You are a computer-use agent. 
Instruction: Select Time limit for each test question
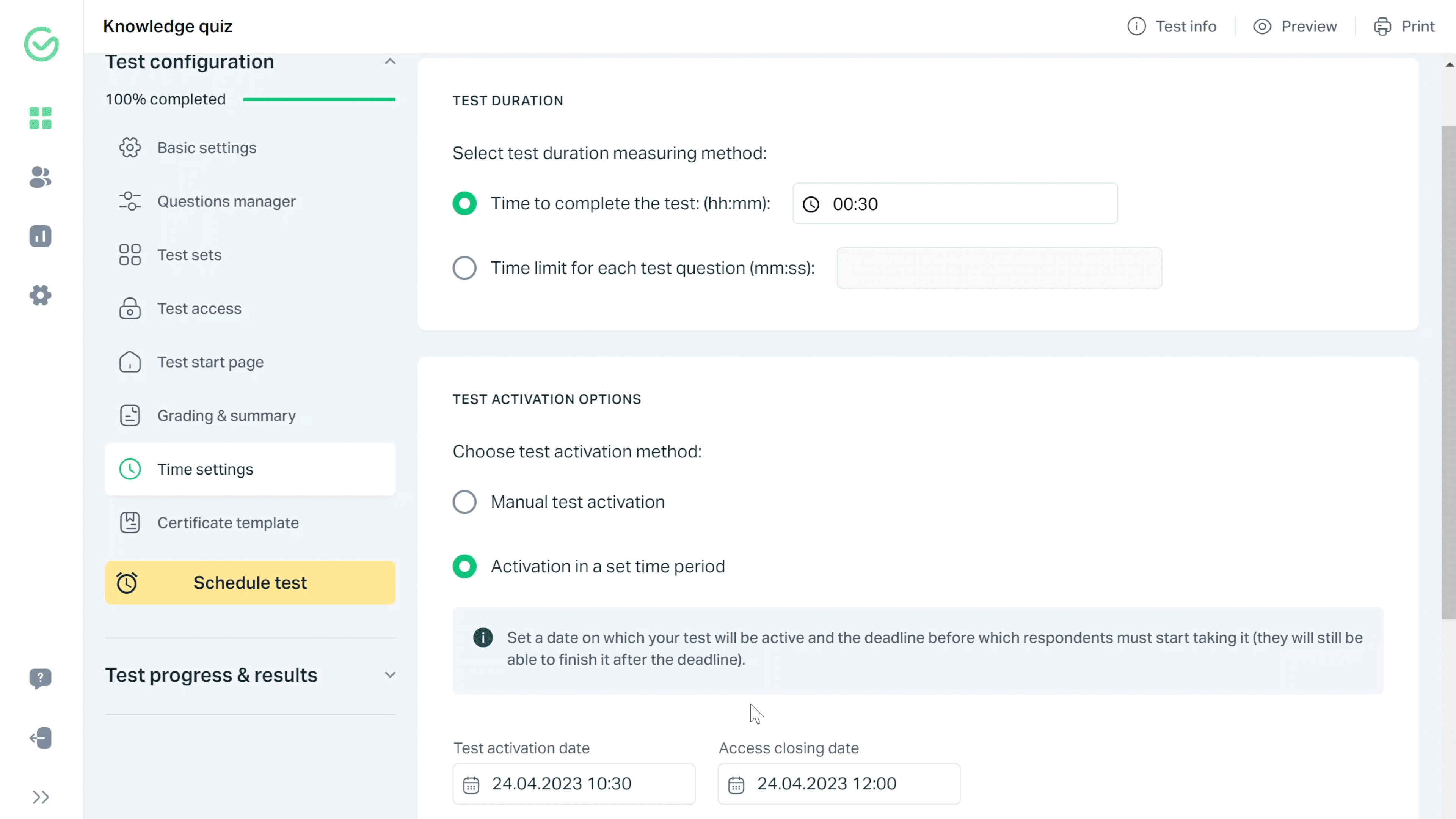coord(464,268)
